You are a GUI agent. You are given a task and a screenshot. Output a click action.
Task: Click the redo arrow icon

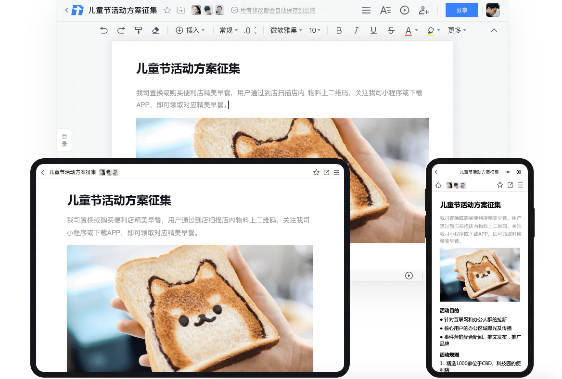(121, 30)
